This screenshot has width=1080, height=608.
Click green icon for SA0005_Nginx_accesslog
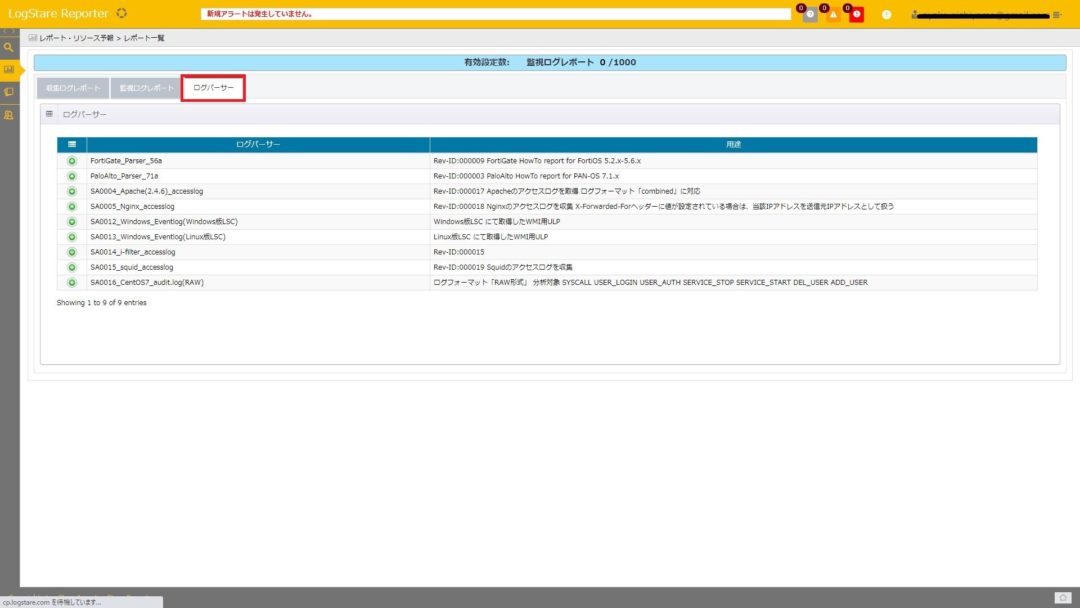[72, 207]
